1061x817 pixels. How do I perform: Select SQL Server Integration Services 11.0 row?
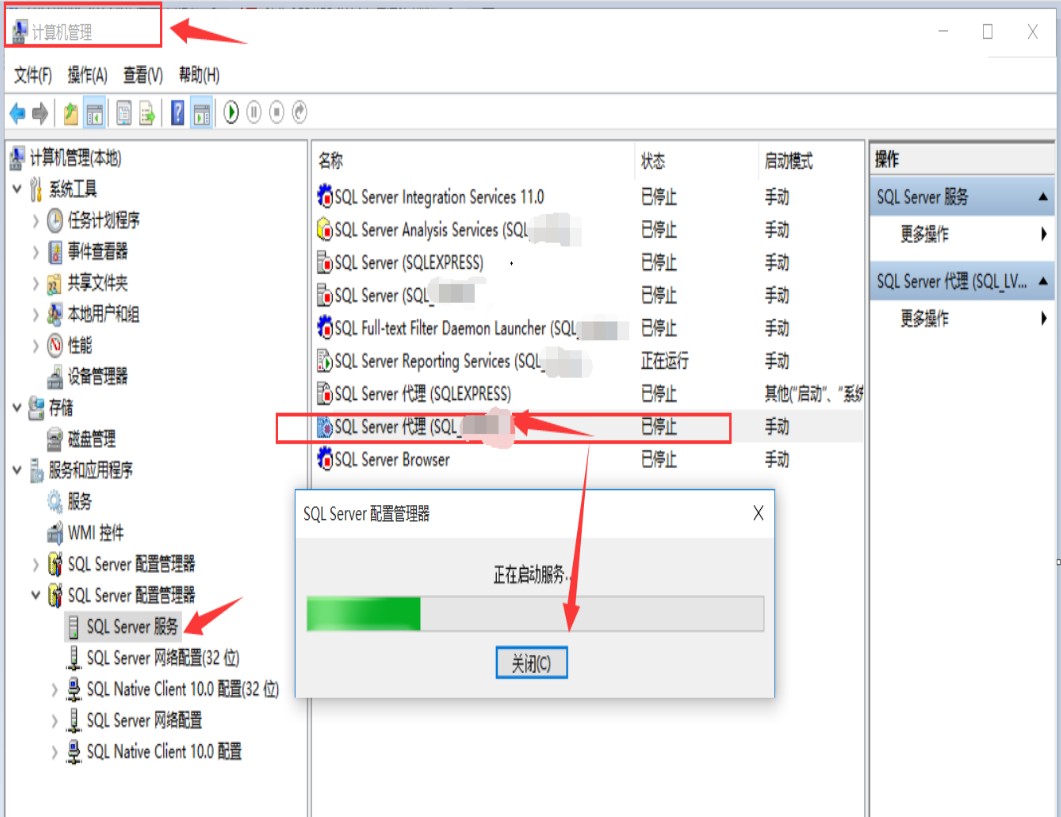(589, 197)
